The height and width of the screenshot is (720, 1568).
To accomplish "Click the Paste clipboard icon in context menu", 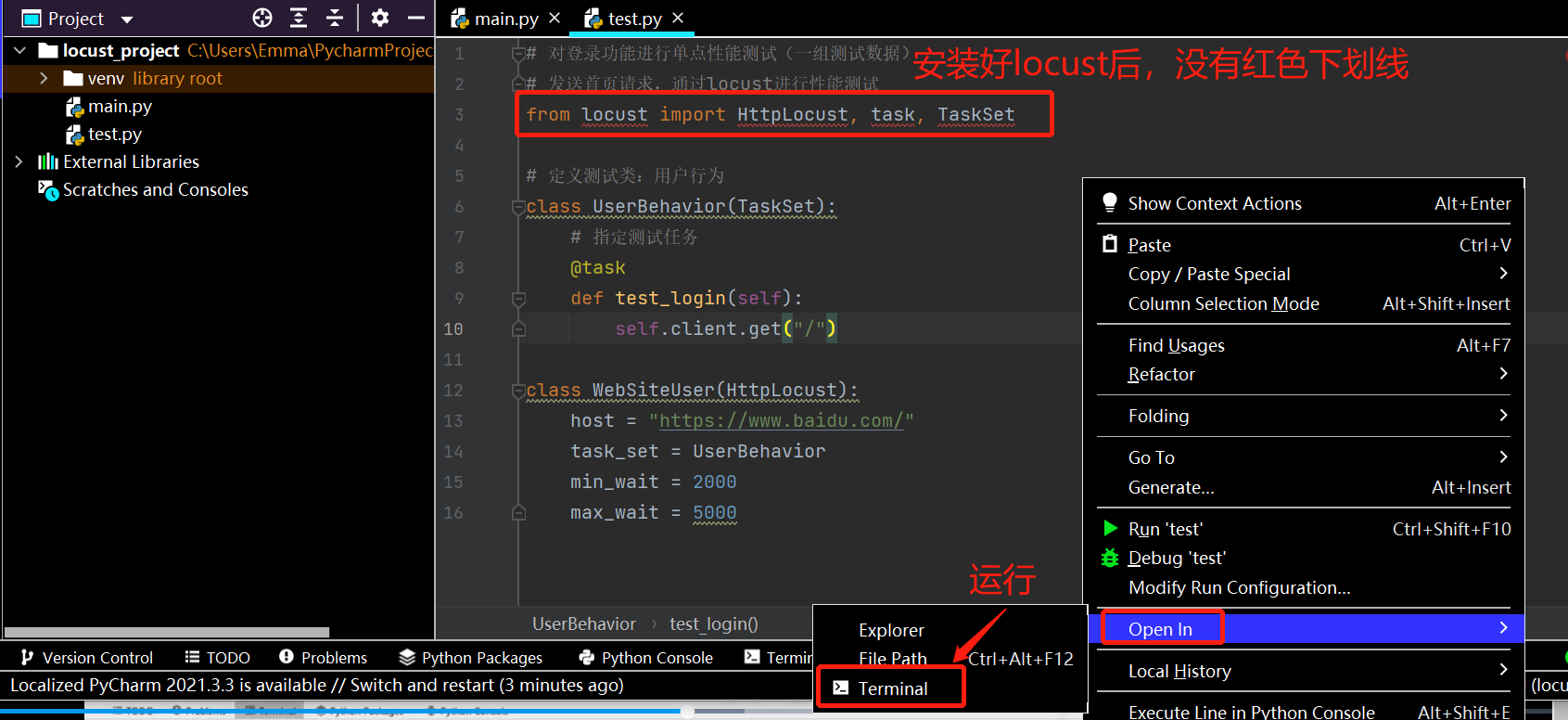I will (x=1110, y=244).
